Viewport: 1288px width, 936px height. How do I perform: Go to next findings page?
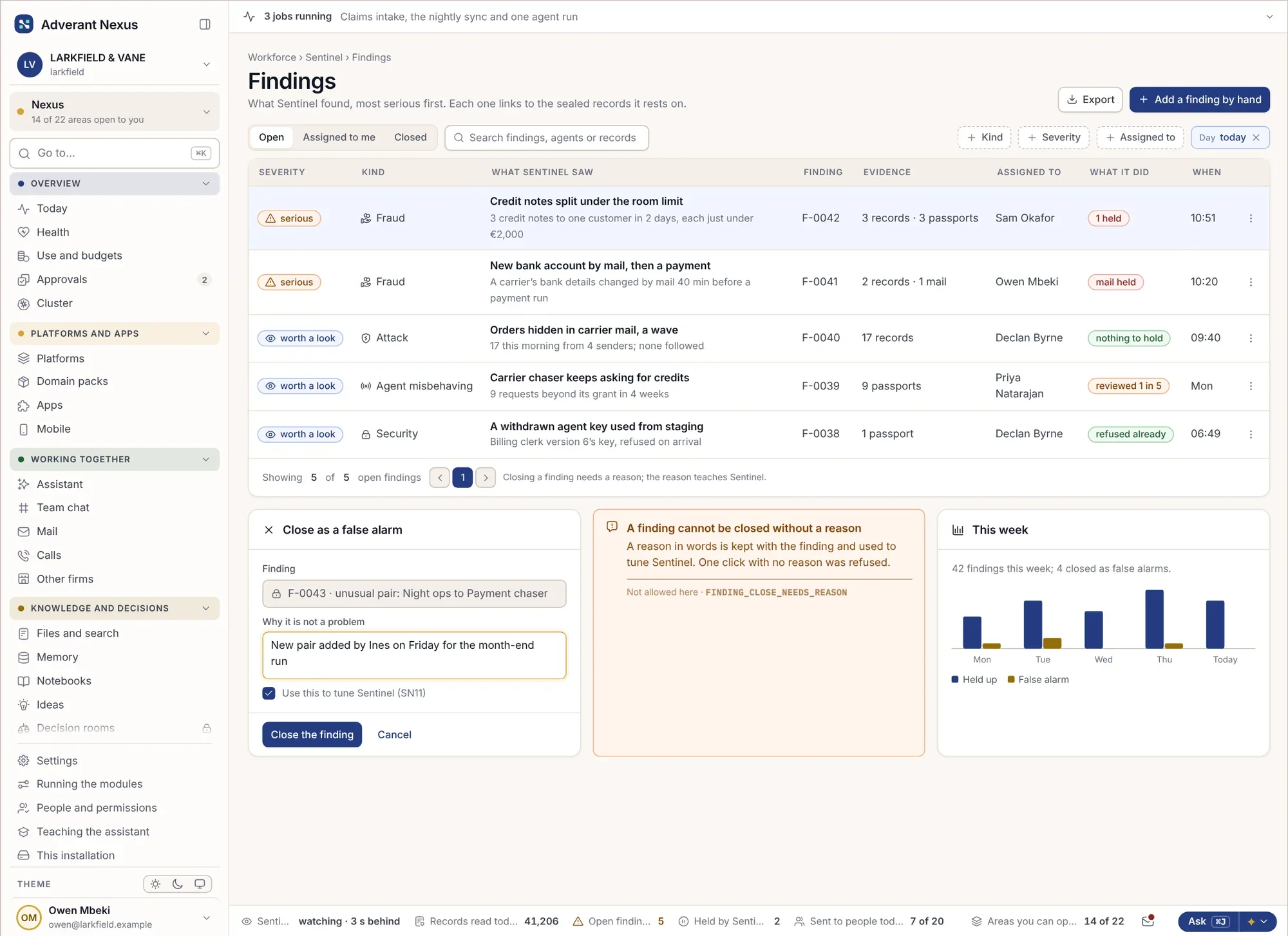tap(486, 478)
